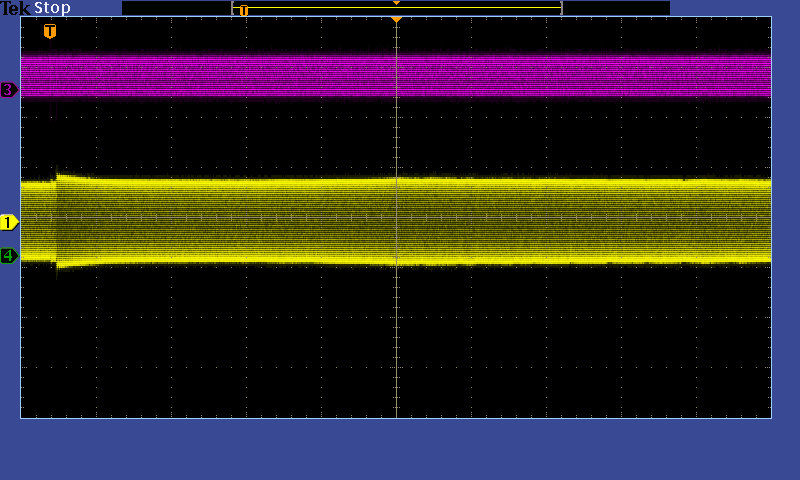This screenshot has width=800, height=480.
Task: Click the yellow waveform's step near left edge
Action: [x=58, y=180]
